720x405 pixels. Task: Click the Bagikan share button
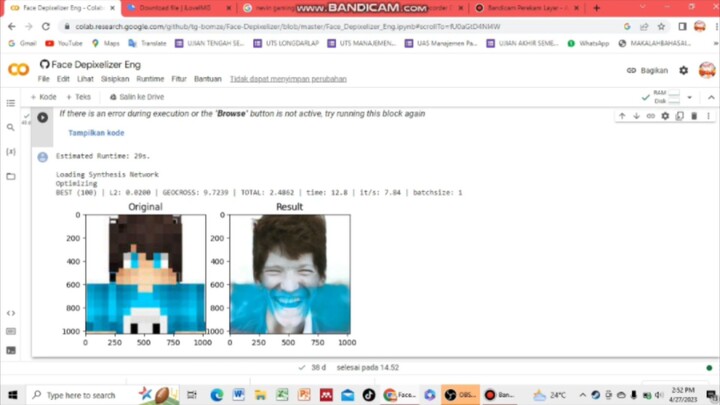[647, 70]
